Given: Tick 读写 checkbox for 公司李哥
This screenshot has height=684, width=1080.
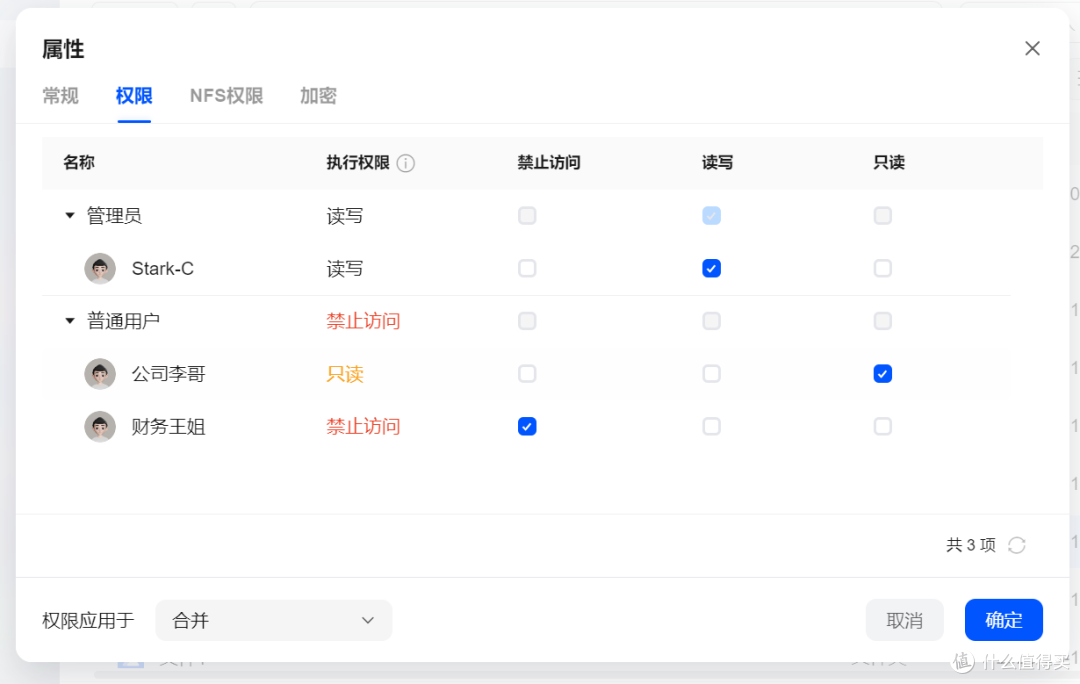Looking at the screenshot, I should click(712, 374).
